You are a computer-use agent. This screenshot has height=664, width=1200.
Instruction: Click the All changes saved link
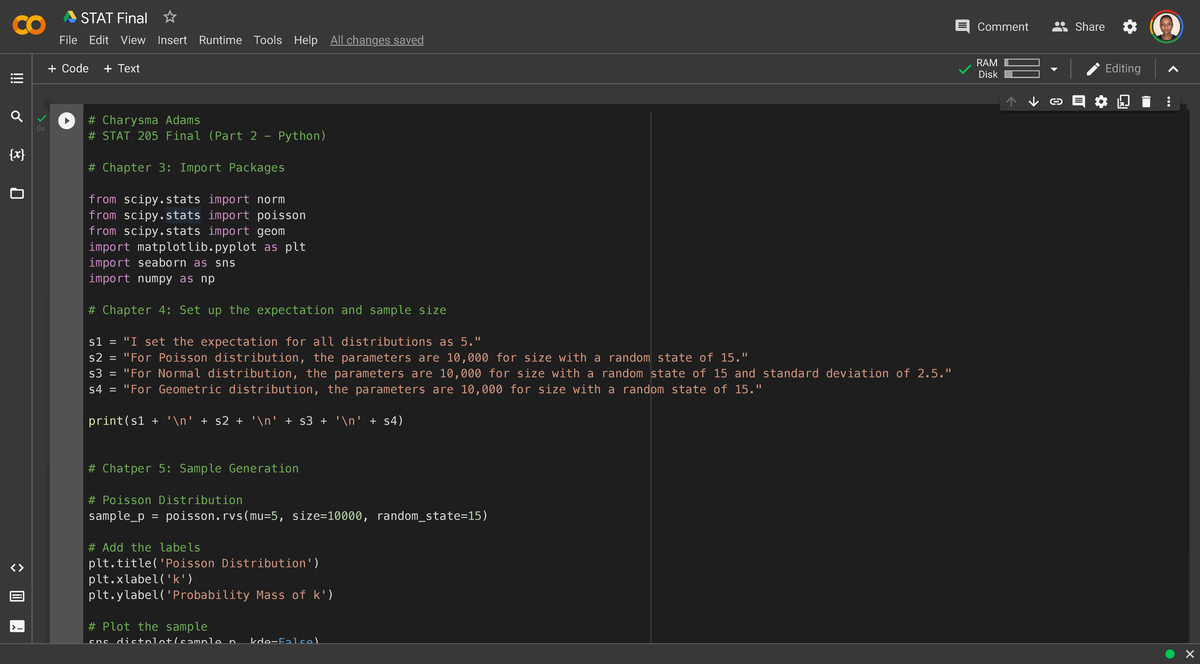pos(376,40)
